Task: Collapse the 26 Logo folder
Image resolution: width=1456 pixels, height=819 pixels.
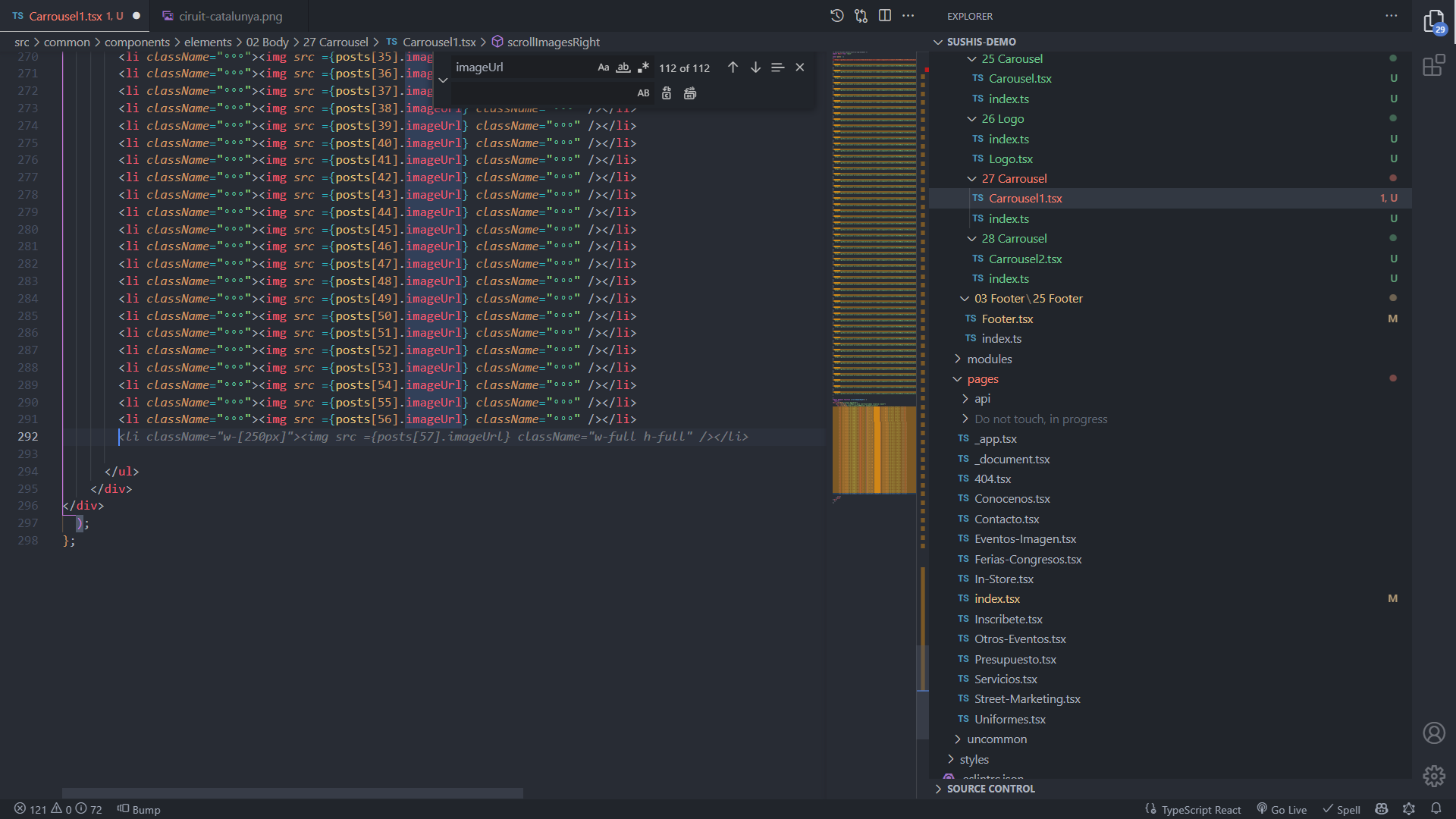Action: coord(971,119)
